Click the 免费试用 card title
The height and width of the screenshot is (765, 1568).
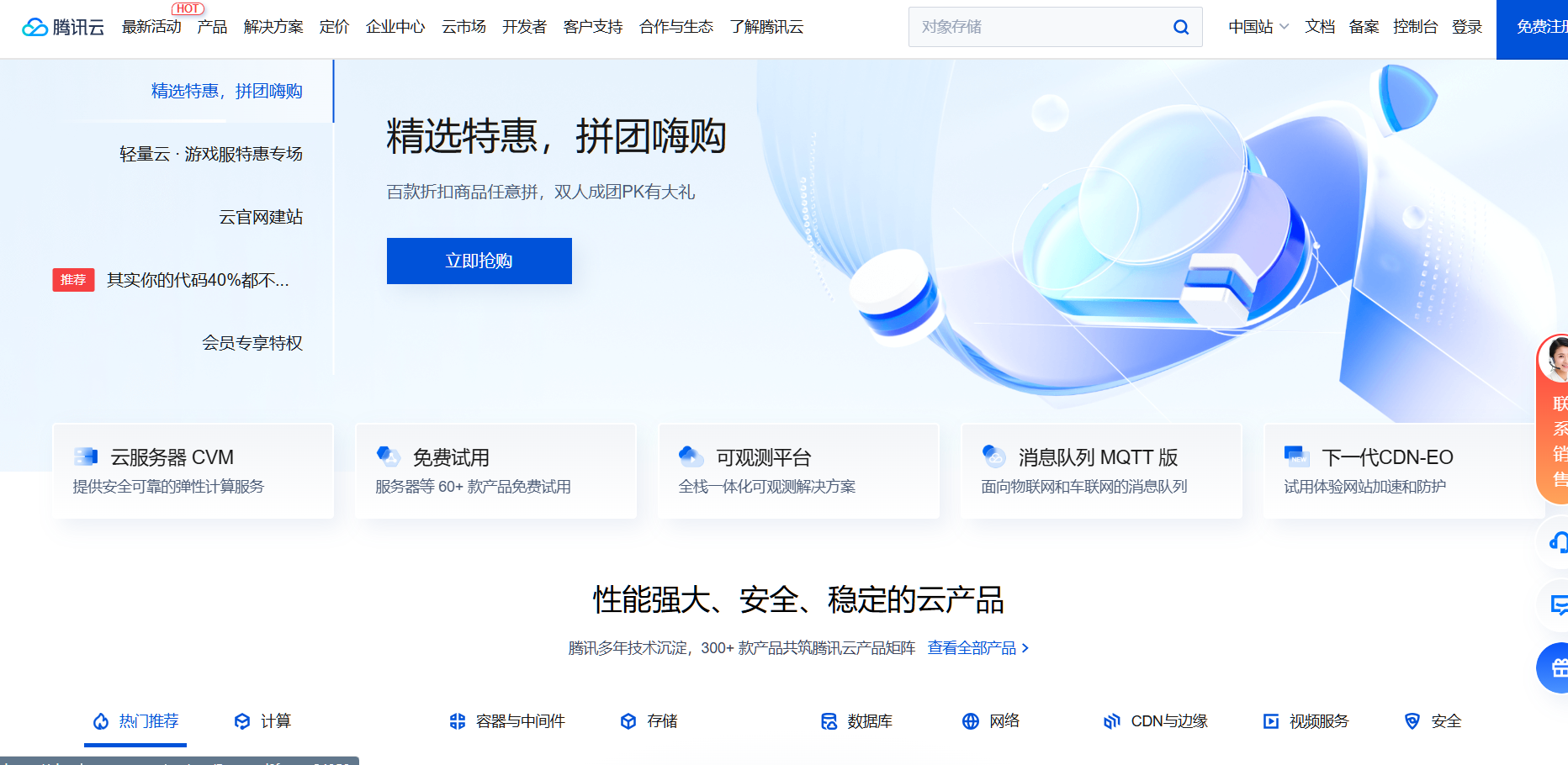[451, 457]
